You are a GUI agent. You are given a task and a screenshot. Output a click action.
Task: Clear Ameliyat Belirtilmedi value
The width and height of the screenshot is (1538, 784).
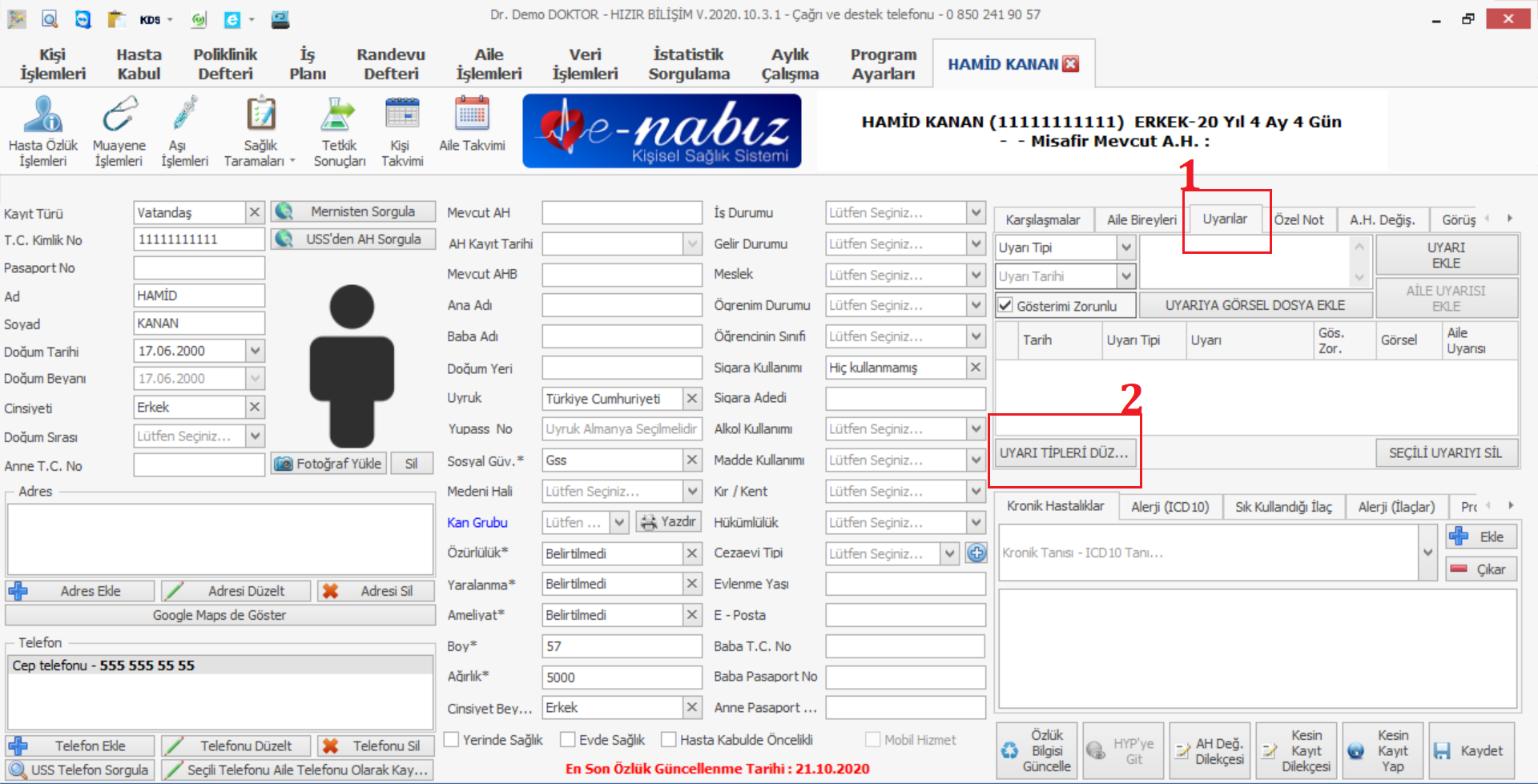(693, 614)
